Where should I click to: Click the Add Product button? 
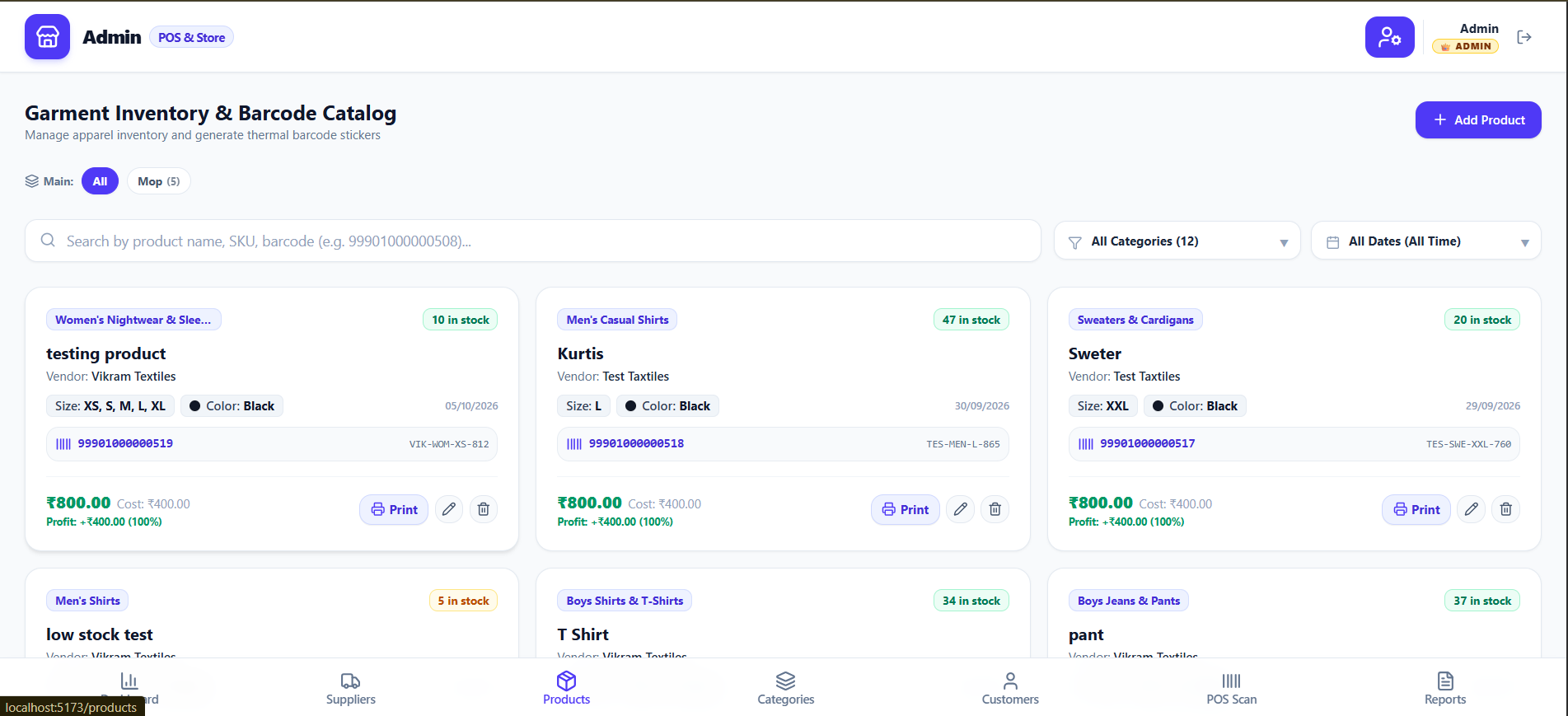1478,119
